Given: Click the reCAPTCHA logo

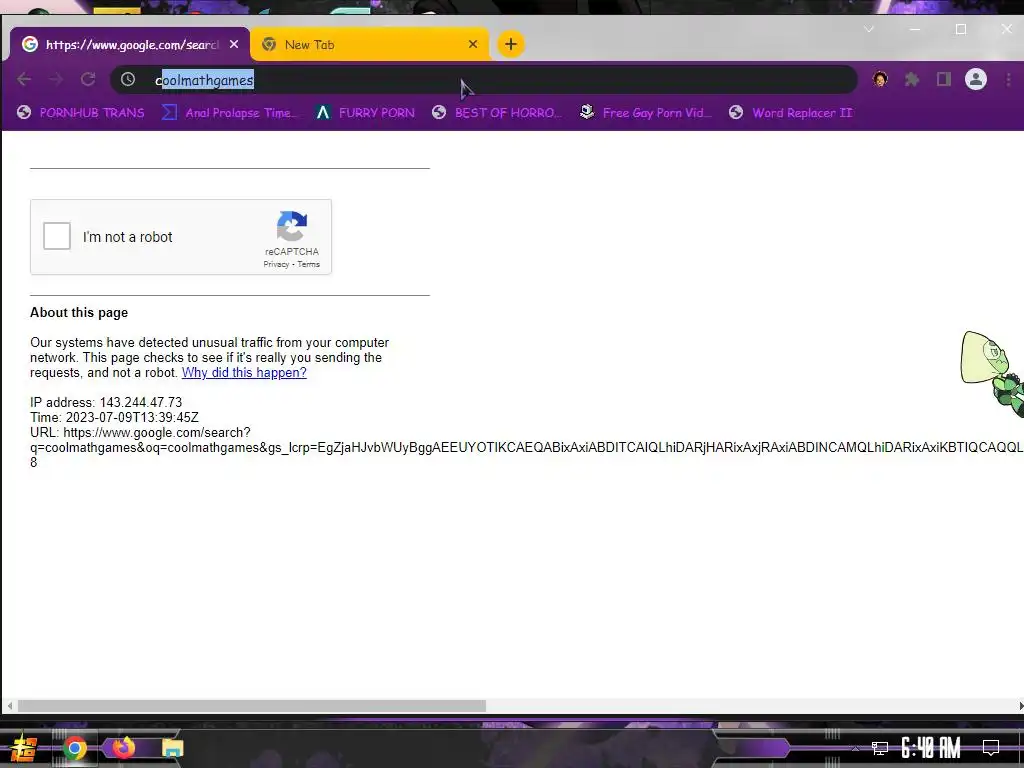Looking at the screenshot, I should 292,226.
